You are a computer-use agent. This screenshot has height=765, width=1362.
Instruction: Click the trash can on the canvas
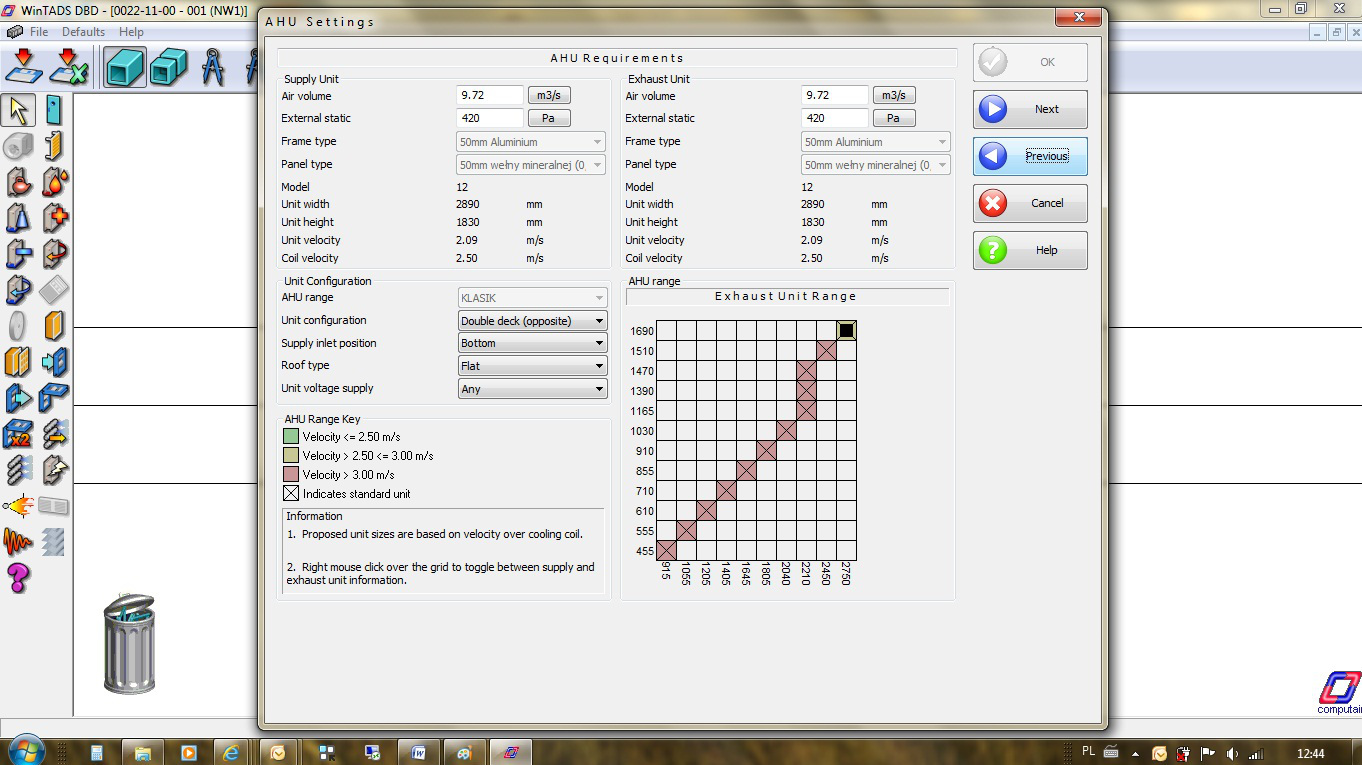[130, 642]
